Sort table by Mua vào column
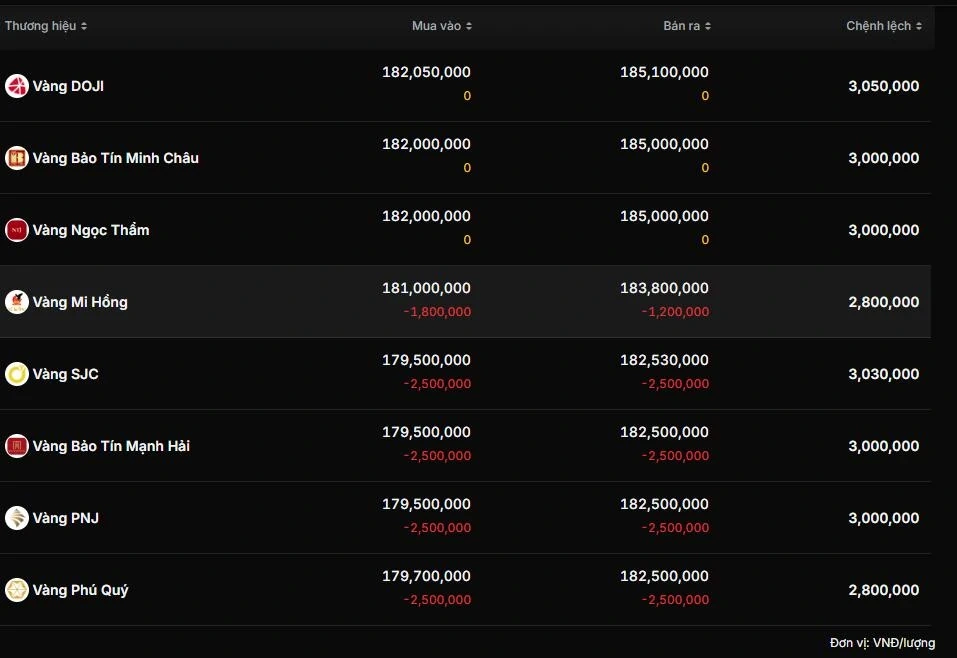Viewport: 957px width, 658px height. [x=442, y=26]
